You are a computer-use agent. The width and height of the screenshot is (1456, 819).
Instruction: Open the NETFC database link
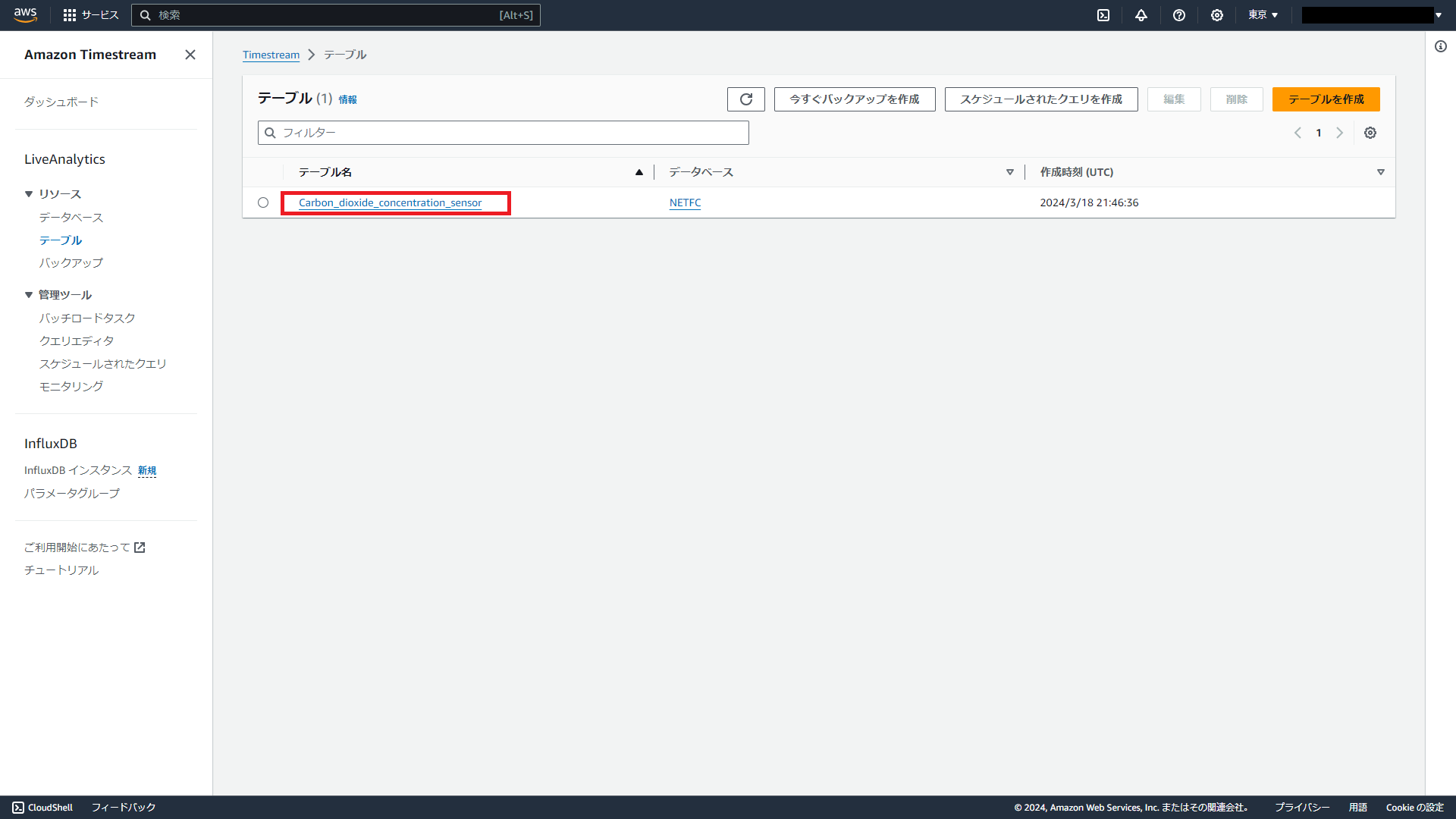(x=685, y=202)
